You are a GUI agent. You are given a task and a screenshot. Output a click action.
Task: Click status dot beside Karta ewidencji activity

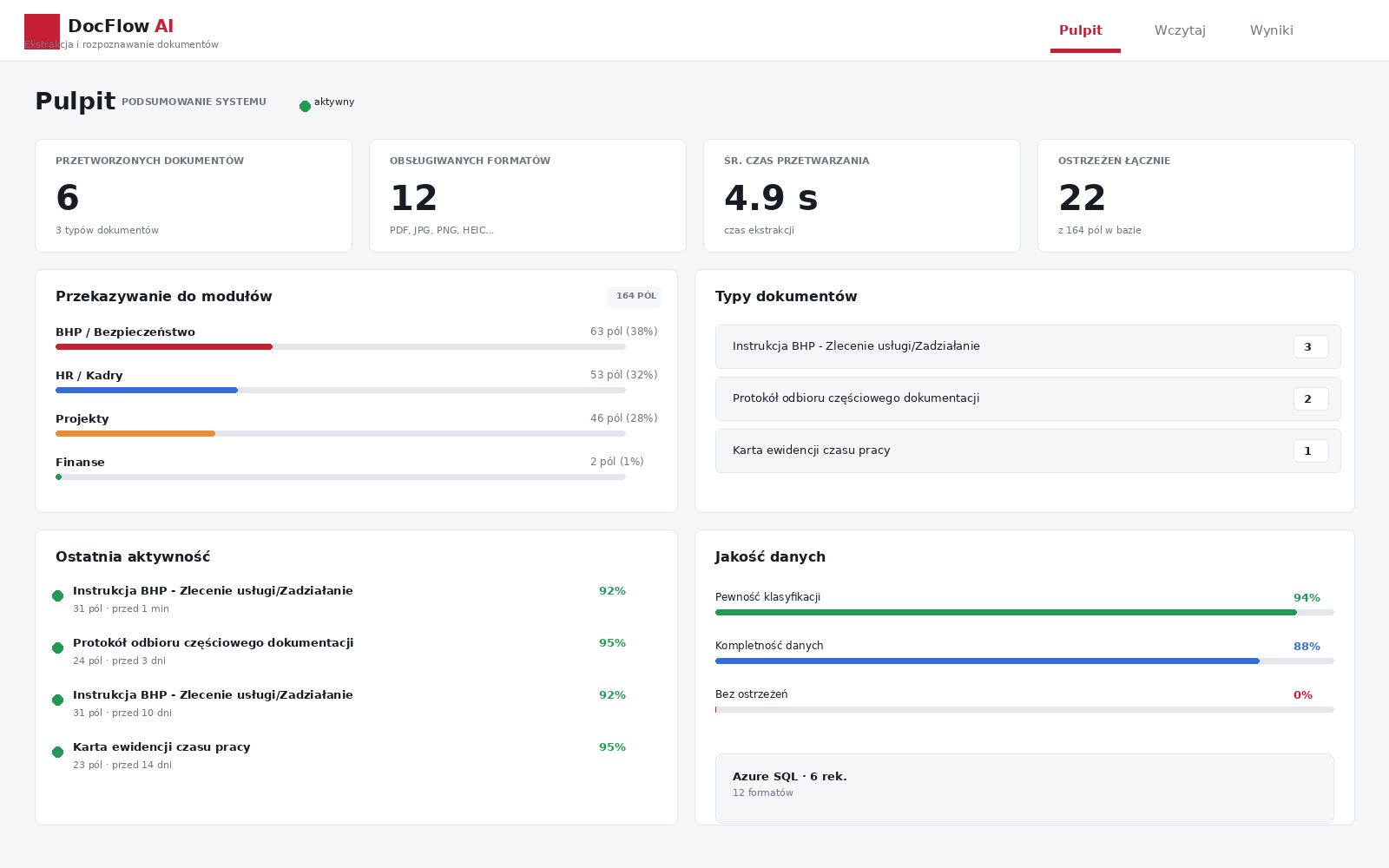pos(57,752)
